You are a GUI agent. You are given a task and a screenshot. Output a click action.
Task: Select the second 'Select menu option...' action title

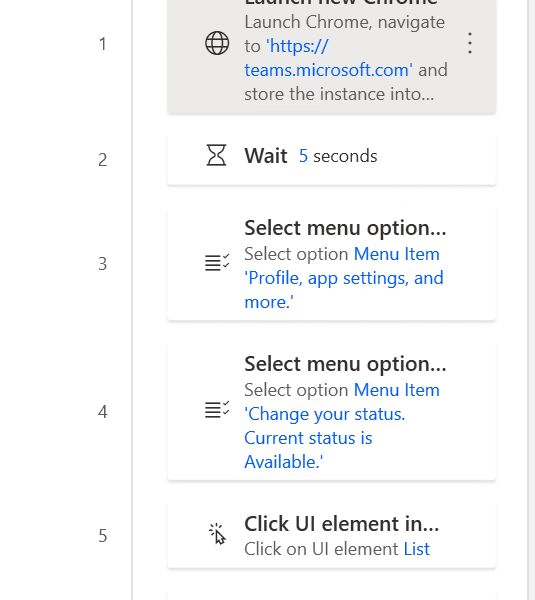pyautogui.click(x=346, y=364)
